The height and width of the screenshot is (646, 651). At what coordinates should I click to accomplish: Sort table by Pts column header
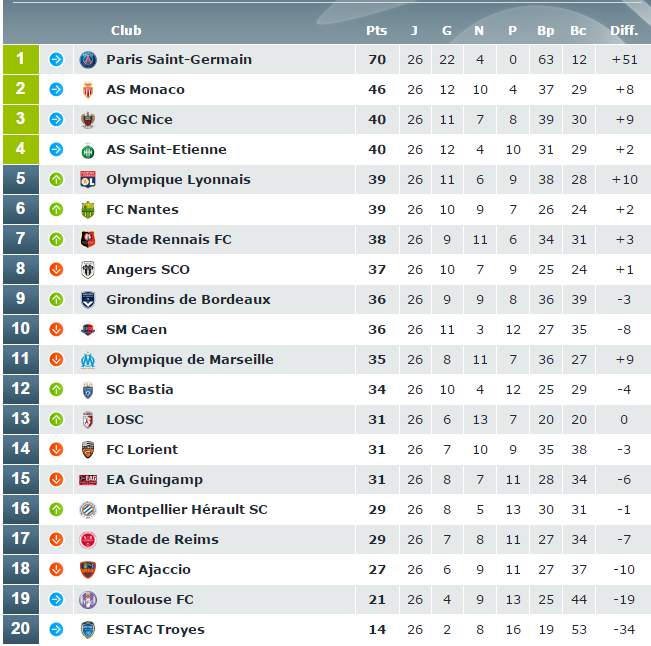pos(377,31)
